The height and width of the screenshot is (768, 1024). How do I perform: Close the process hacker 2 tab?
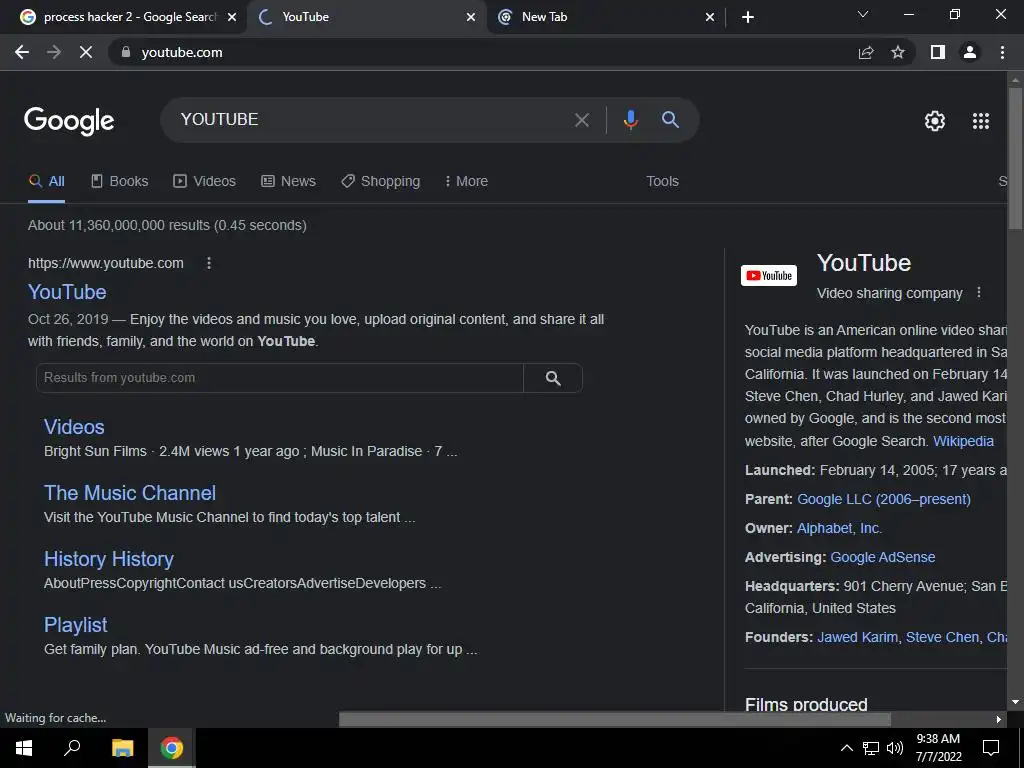[232, 18]
